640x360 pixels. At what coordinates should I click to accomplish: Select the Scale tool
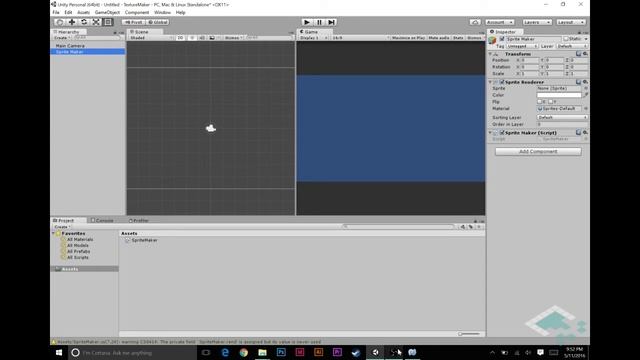point(96,22)
